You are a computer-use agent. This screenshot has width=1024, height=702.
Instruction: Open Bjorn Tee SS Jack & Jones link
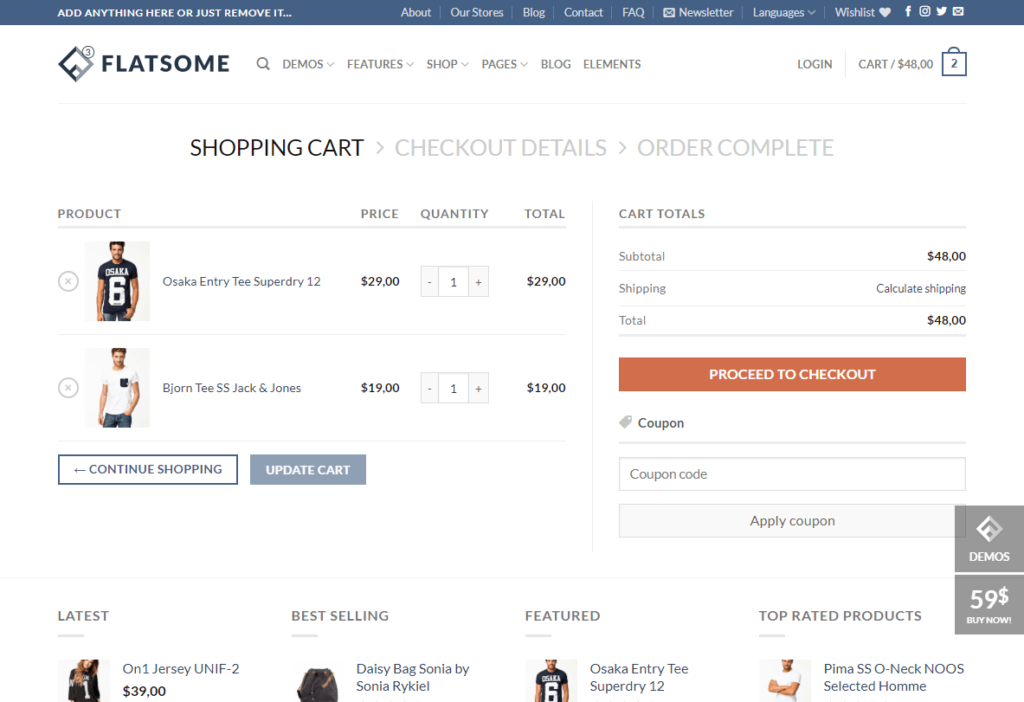[232, 388]
